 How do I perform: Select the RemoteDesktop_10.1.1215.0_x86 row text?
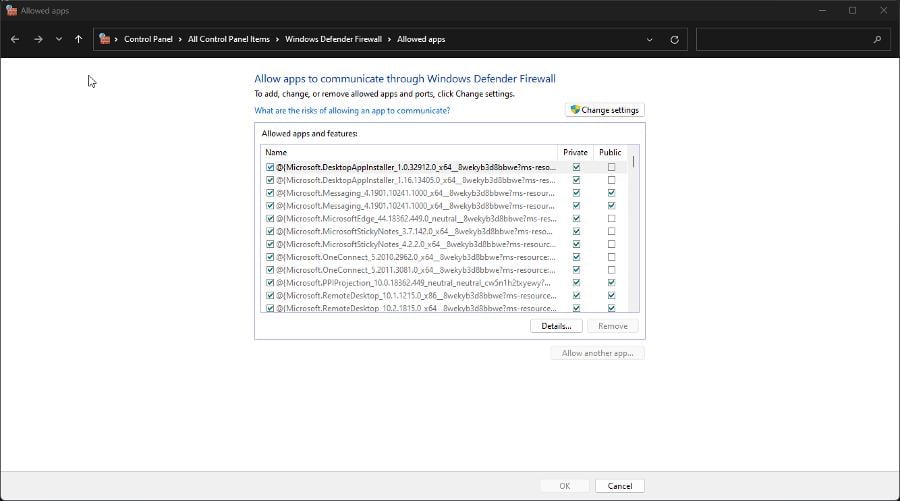[416, 296]
